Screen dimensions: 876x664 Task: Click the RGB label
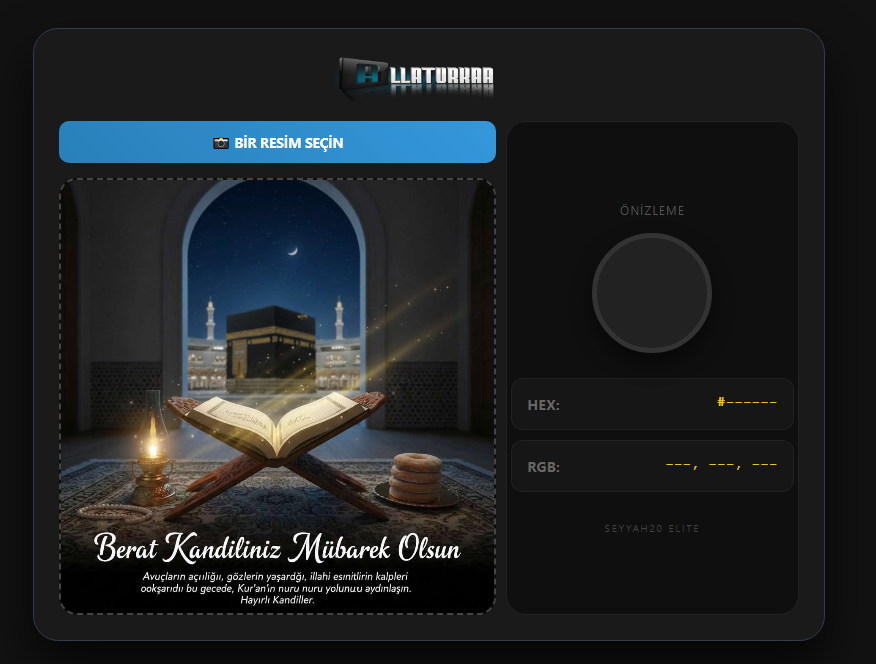(543, 467)
